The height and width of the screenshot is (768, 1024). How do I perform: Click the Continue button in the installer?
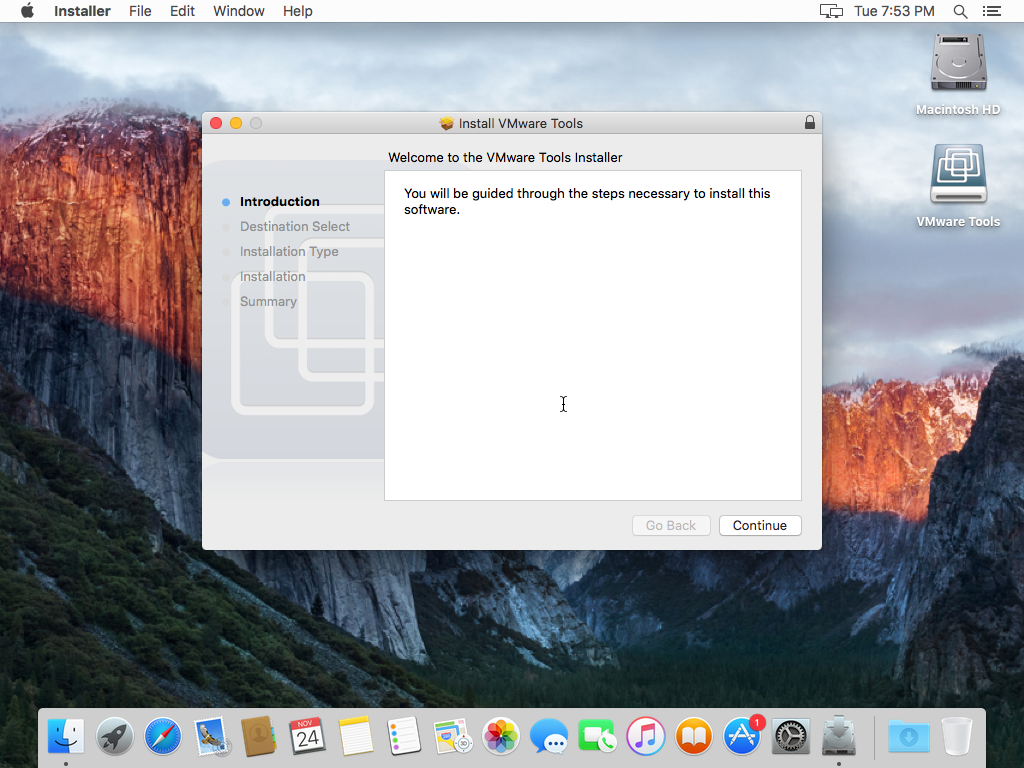tap(760, 526)
